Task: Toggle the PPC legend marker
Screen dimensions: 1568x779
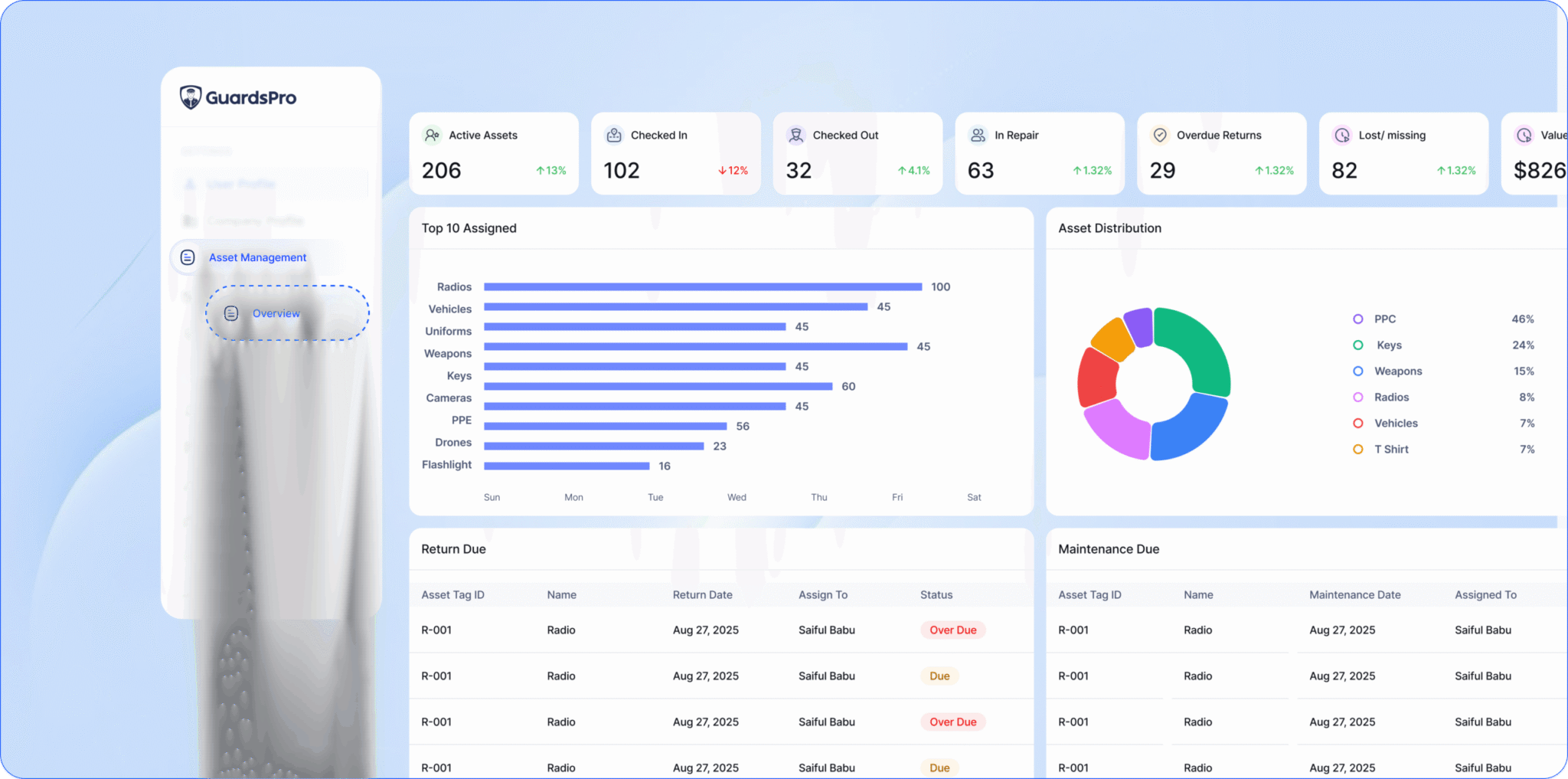Action: 1357,319
